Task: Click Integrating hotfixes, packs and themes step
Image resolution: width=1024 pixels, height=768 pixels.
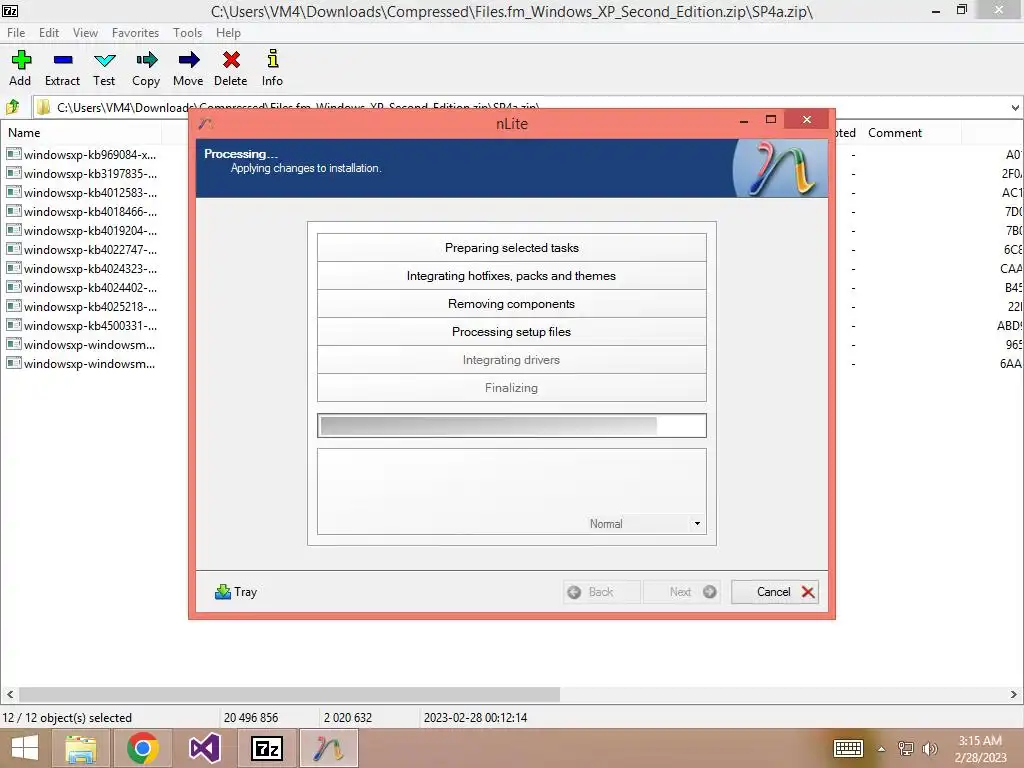Action: coord(511,276)
